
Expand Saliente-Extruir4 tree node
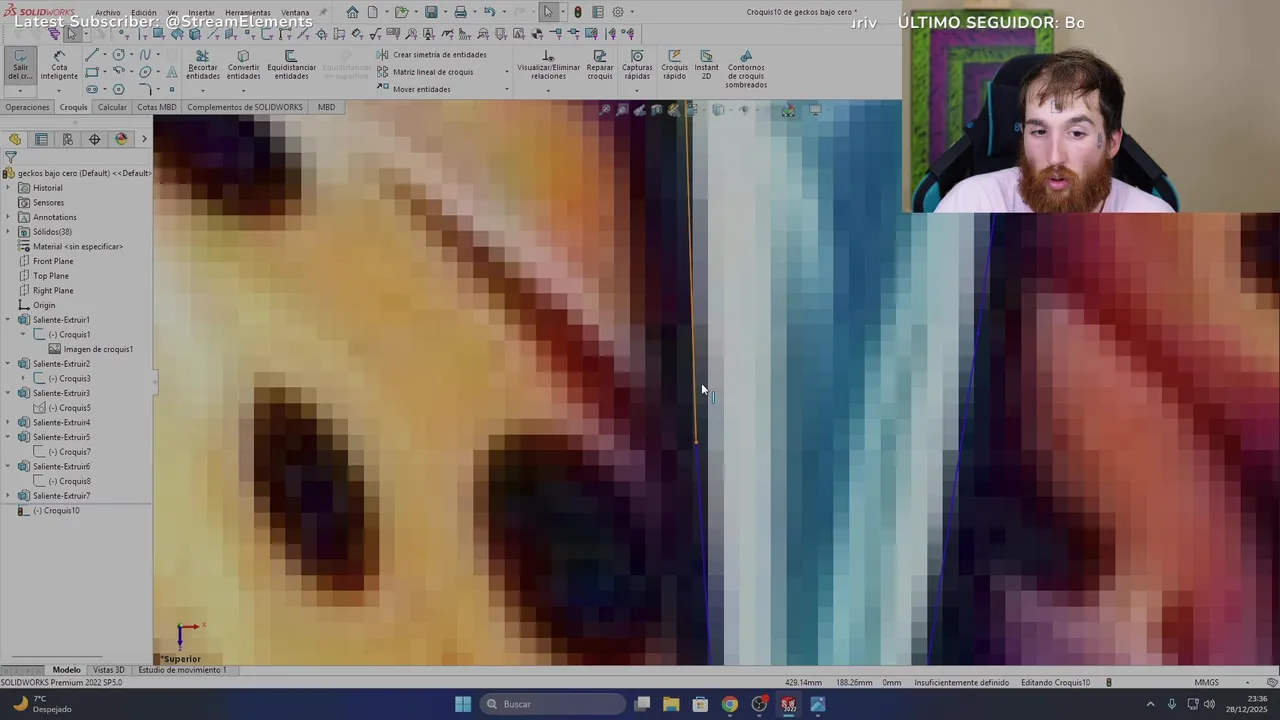(9, 422)
